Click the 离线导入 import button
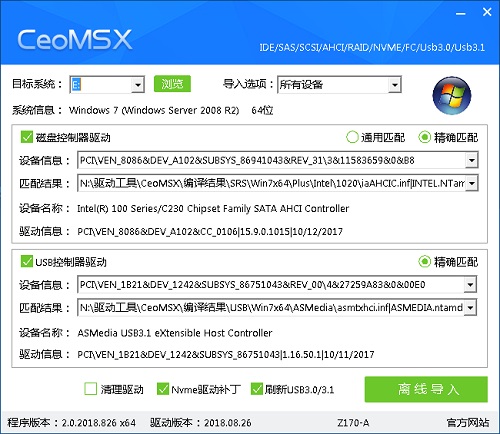Image resolution: width=500 pixels, height=434 pixels. 426,389
